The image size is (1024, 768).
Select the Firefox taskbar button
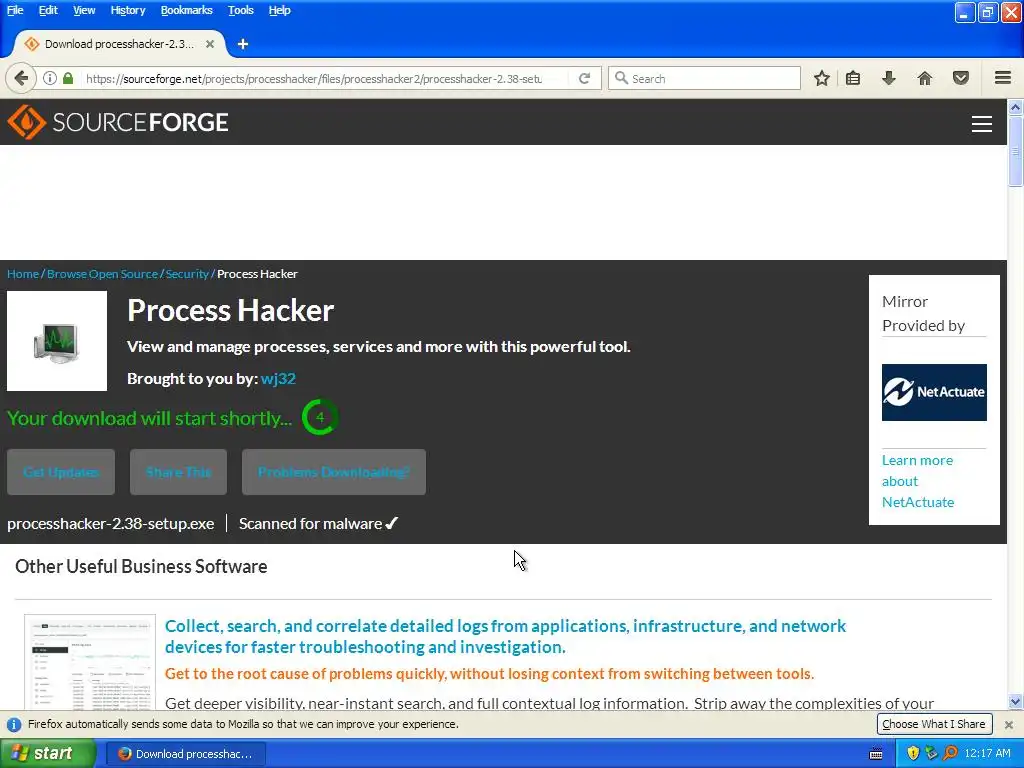[186, 754]
